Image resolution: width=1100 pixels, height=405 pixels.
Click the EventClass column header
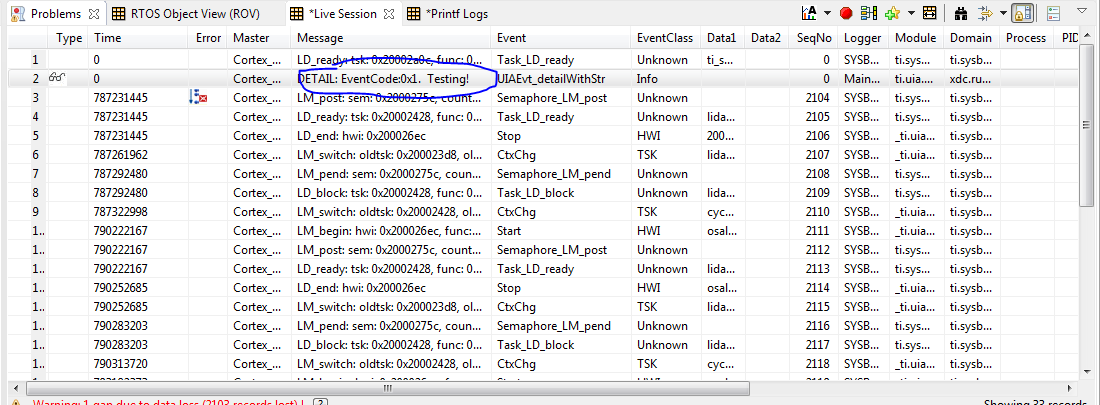665,38
